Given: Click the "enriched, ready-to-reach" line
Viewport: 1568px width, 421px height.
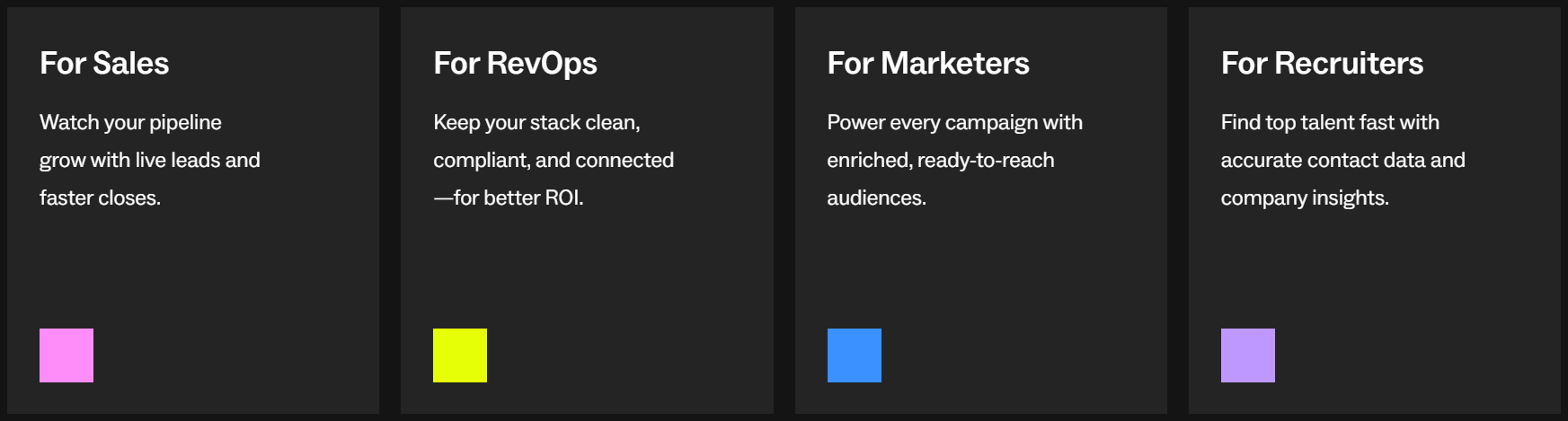Looking at the screenshot, I should pos(941,160).
